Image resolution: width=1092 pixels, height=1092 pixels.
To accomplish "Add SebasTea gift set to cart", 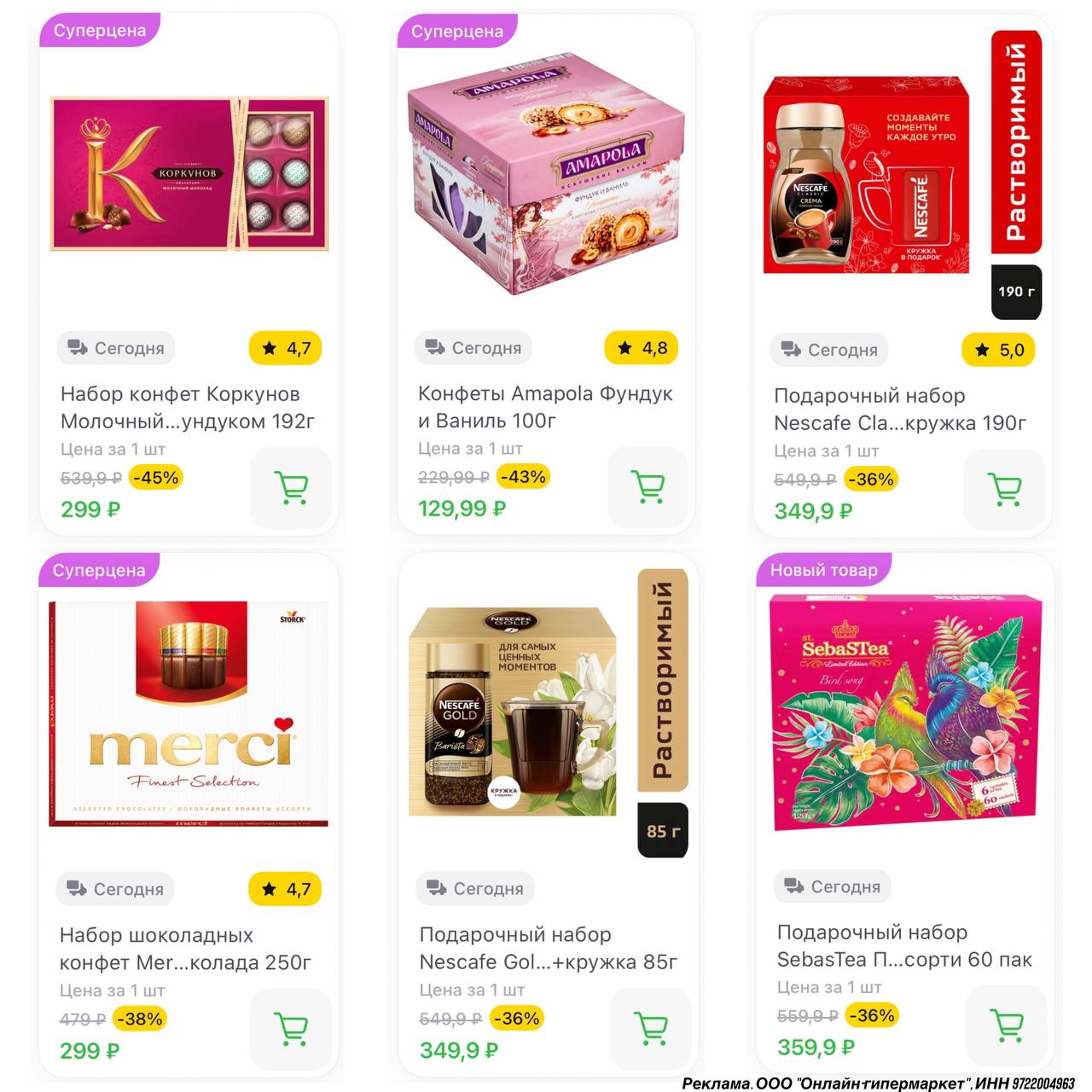I will click(x=1008, y=1025).
